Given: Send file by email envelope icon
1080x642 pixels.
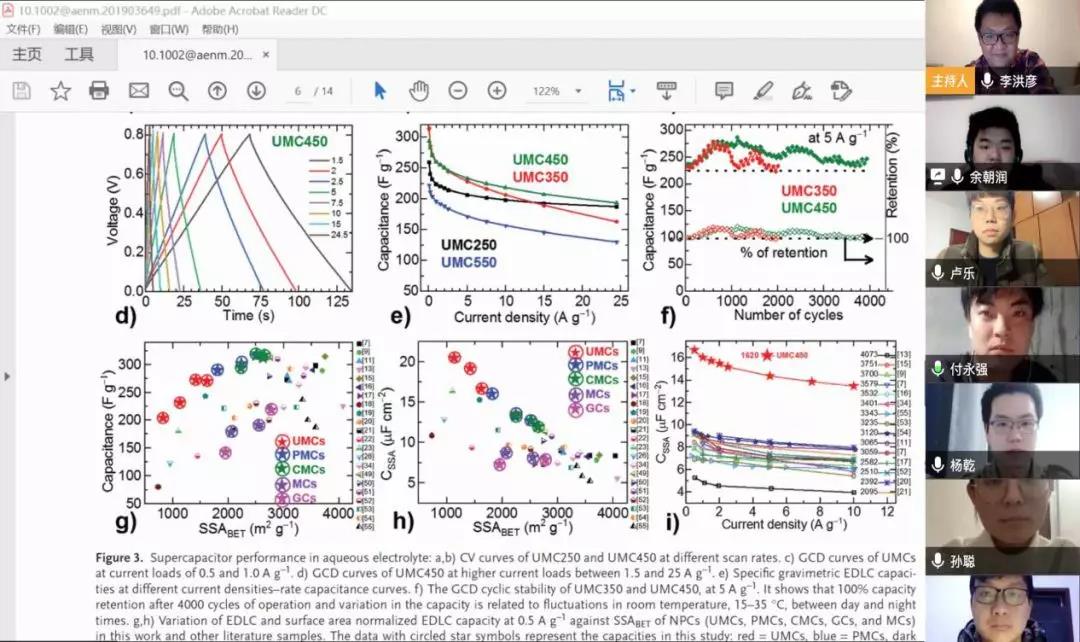Looking at the screenshot, I should coord(138,91).
